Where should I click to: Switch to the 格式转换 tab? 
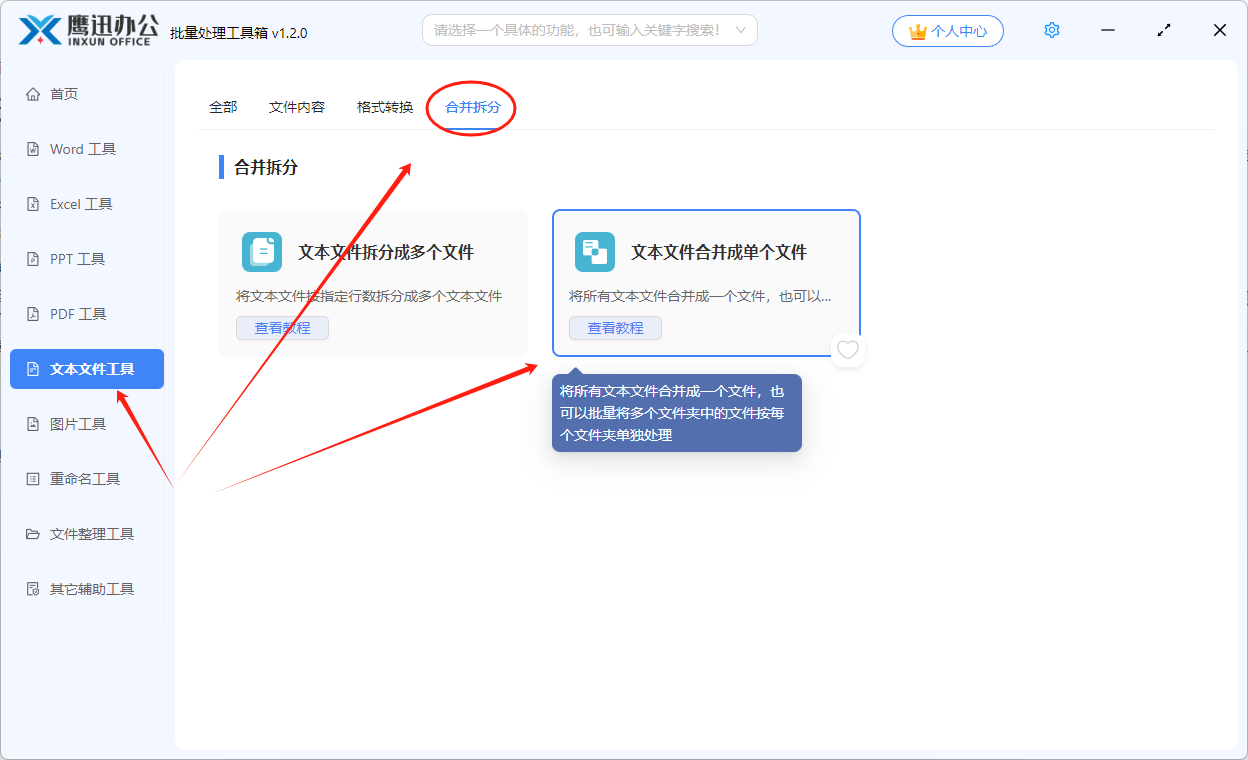385,107
